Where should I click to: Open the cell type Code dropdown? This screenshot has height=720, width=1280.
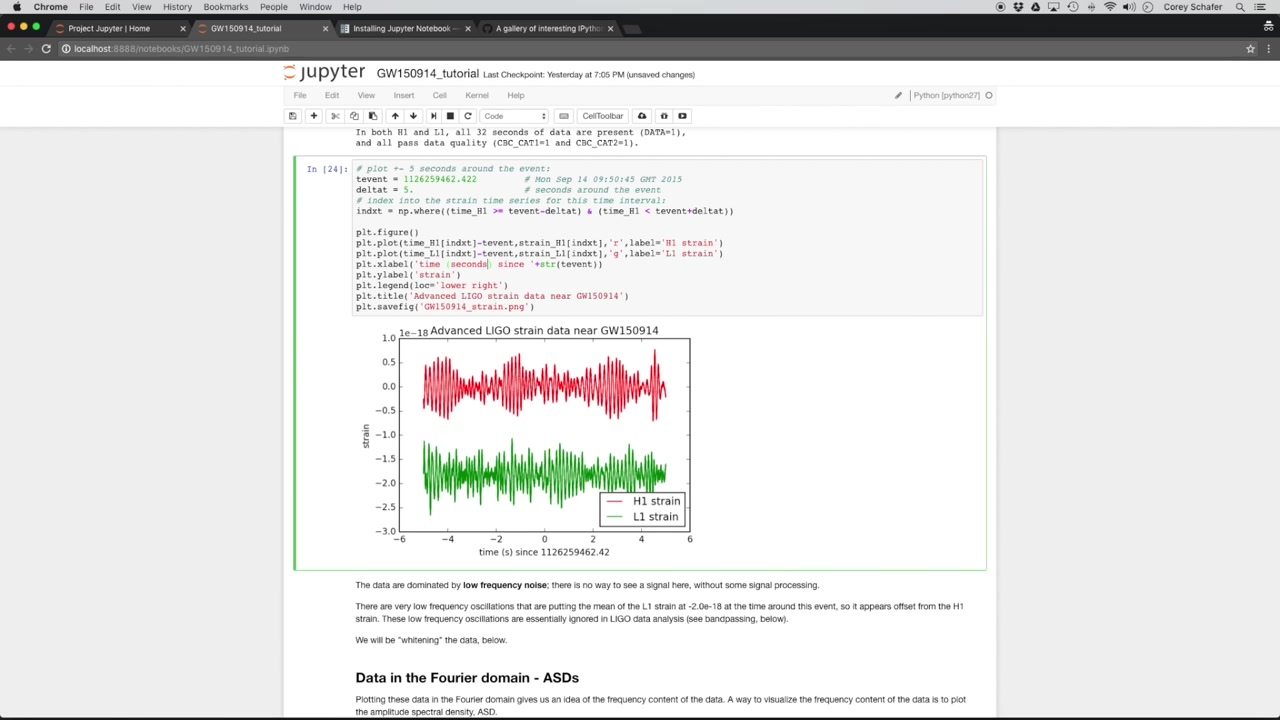pos(515,116)
